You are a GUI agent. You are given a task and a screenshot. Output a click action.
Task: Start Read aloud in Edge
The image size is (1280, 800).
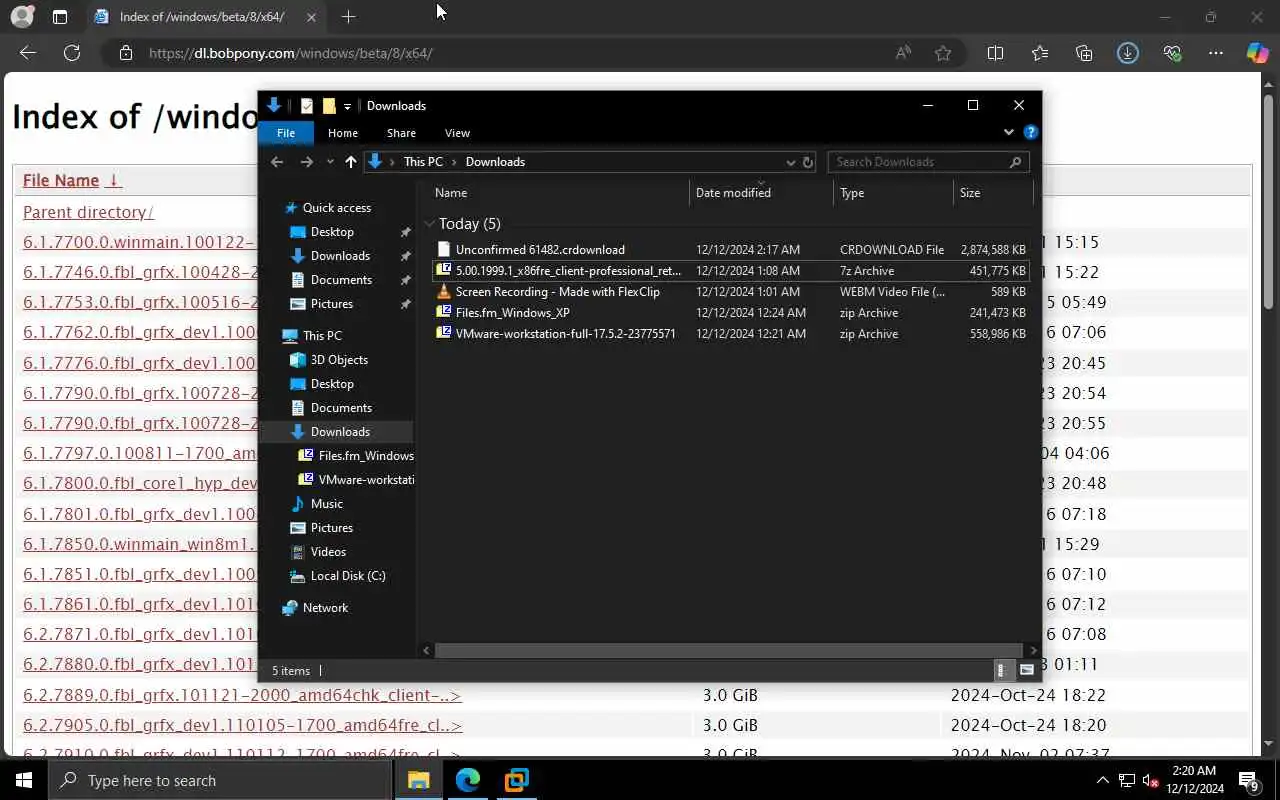903,53
